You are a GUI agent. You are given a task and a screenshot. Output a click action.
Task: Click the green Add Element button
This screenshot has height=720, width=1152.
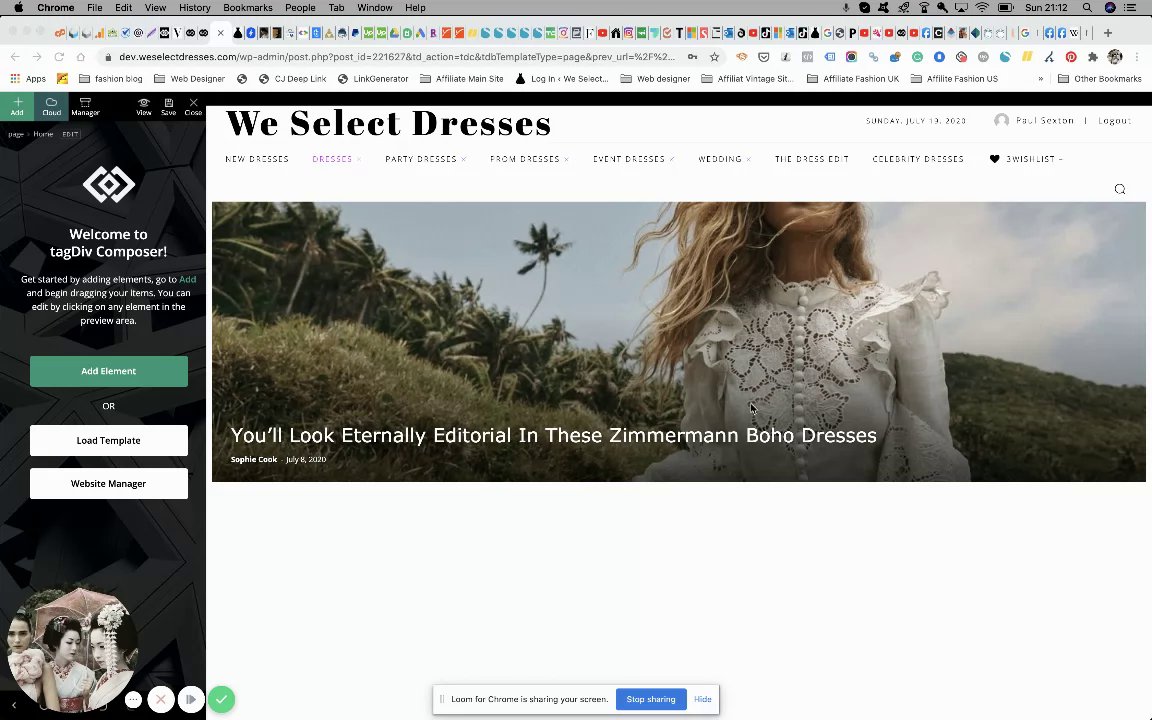click(x=109, y=371)
